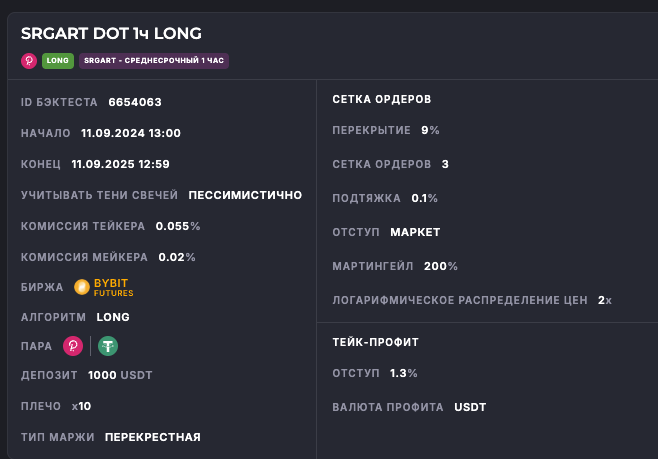The width and height of the screenshot is (658, 459).
Task: Click the Bybit coin logo icon
Action: [82, 288]
